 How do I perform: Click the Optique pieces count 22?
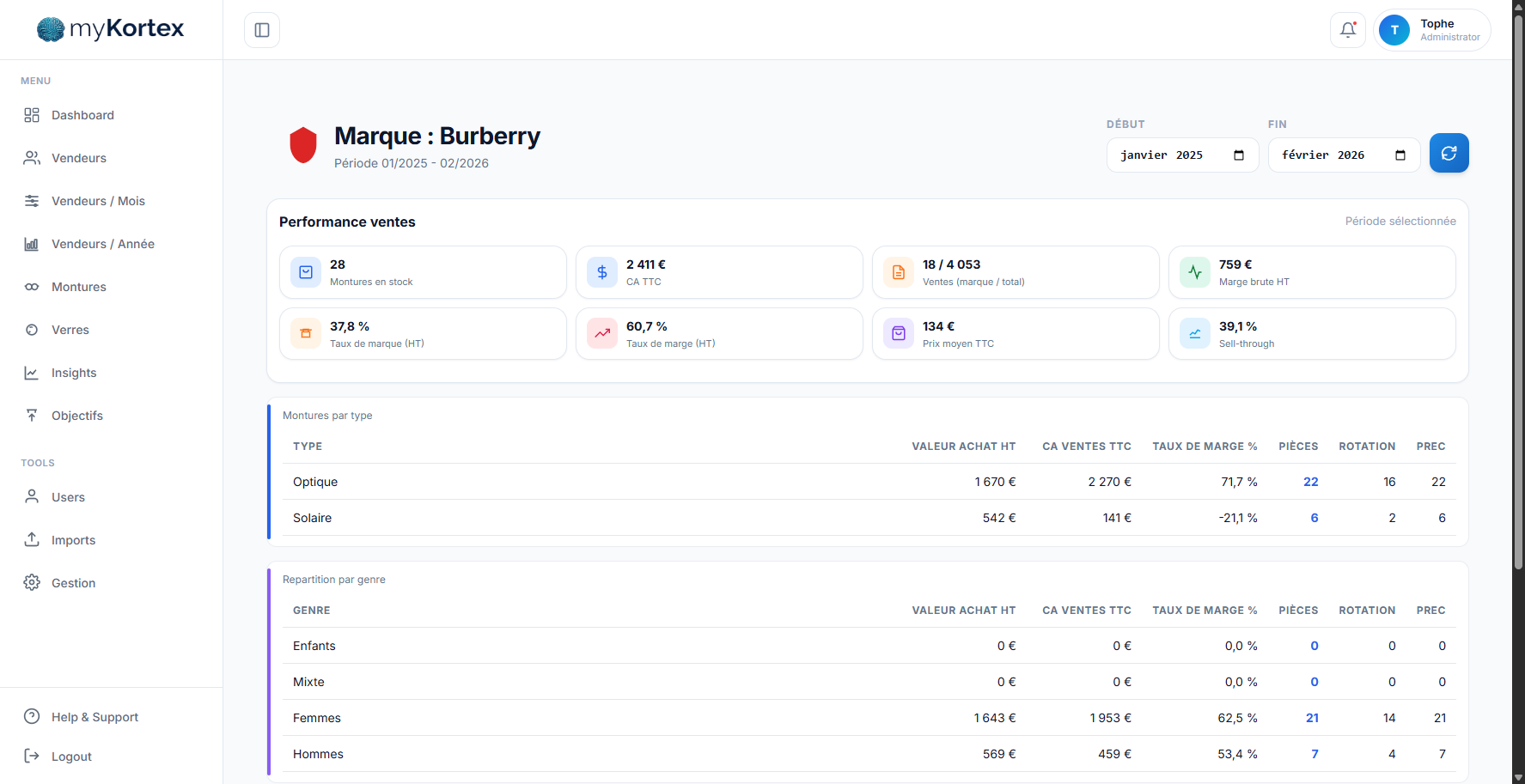click(x=1310, y=482)
